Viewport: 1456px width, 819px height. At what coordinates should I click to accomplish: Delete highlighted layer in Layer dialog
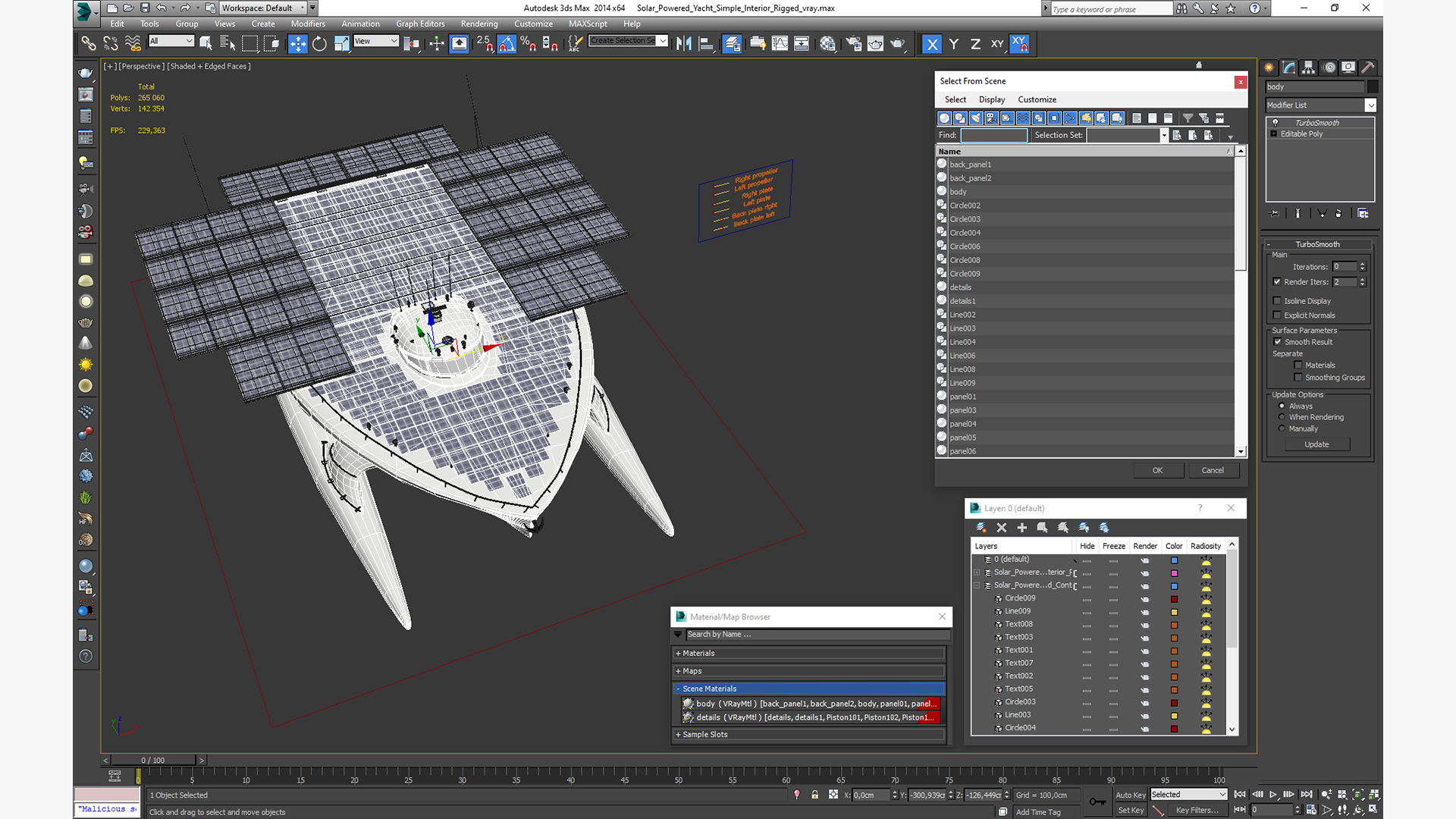(x=1002, y=527)
